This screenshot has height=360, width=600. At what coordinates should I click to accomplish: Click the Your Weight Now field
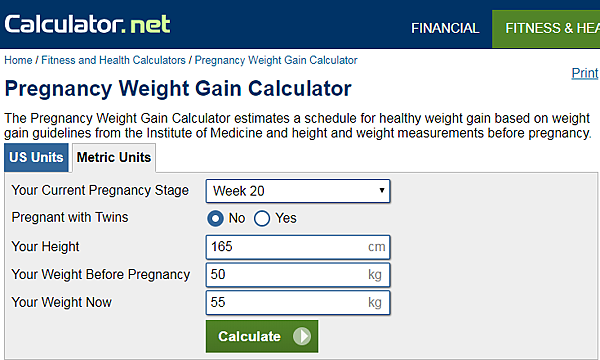pos(298,303)
